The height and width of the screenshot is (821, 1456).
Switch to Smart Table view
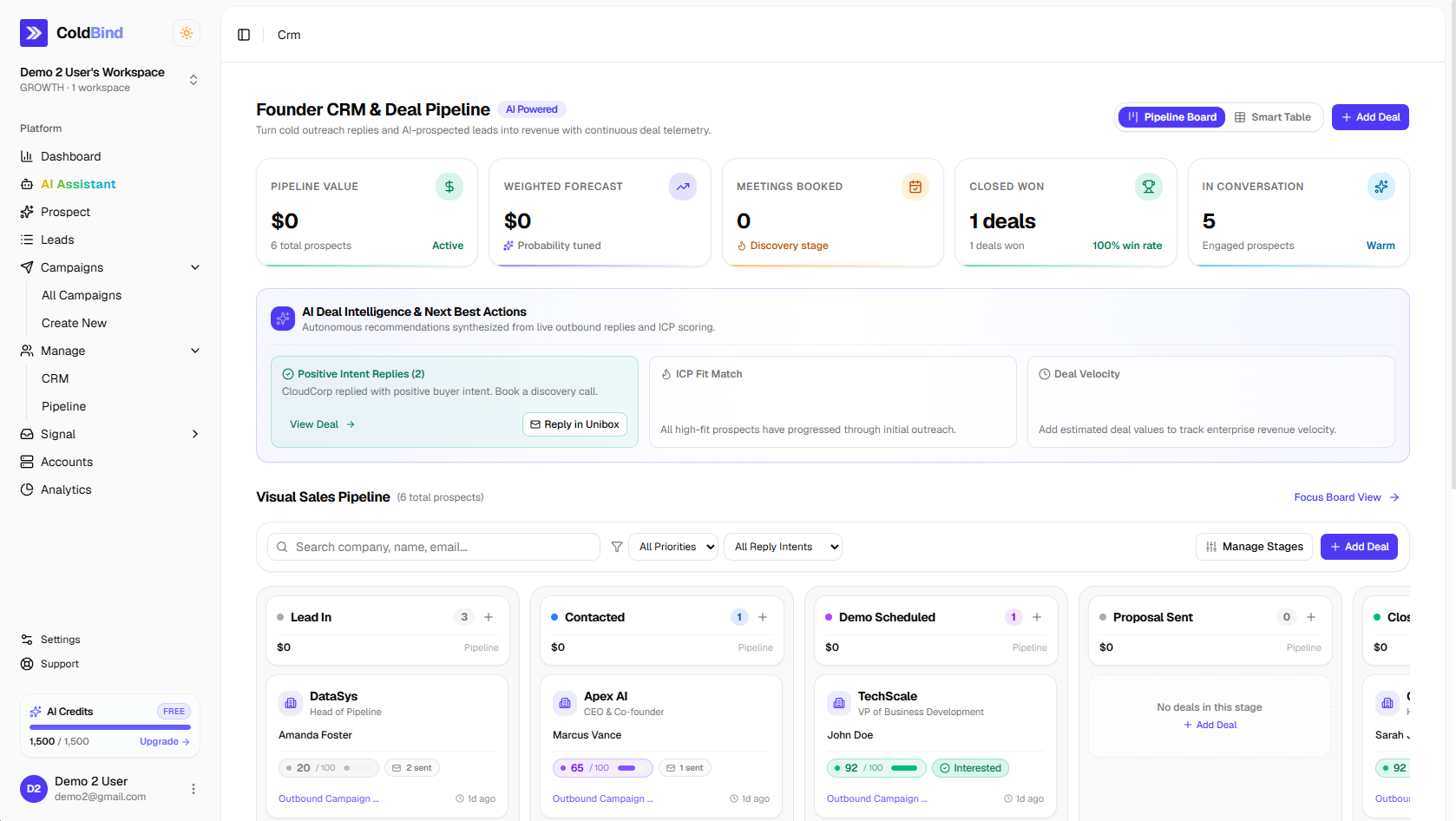tap(1273, 117)
